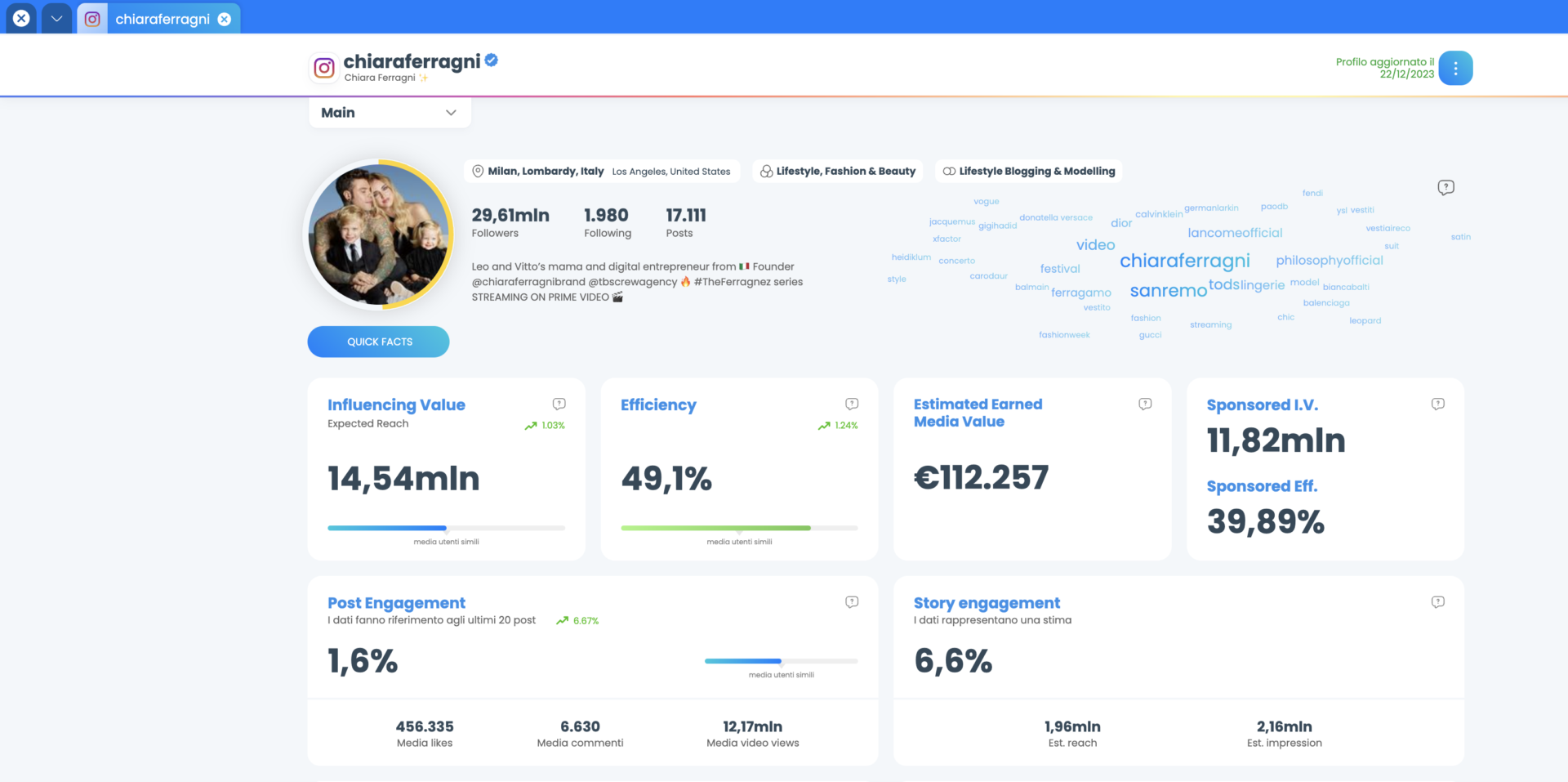
Task: Click the 29,61mln Followers count
Action: 510,215
